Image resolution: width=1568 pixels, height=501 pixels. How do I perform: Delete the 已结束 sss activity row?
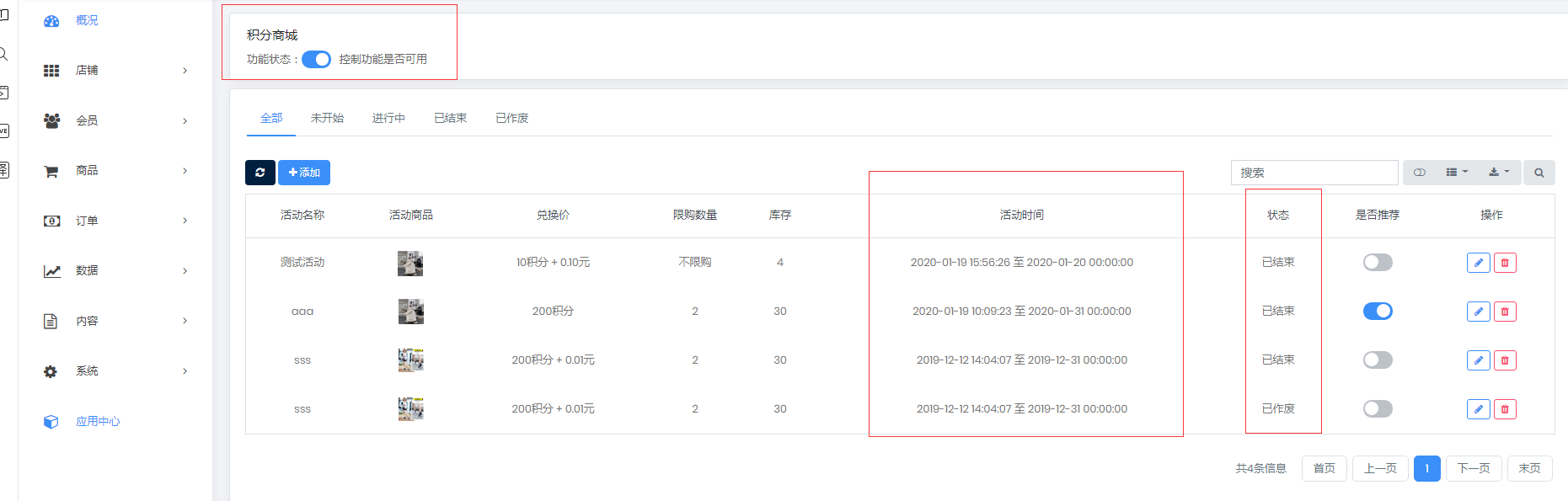[1505, 360]
